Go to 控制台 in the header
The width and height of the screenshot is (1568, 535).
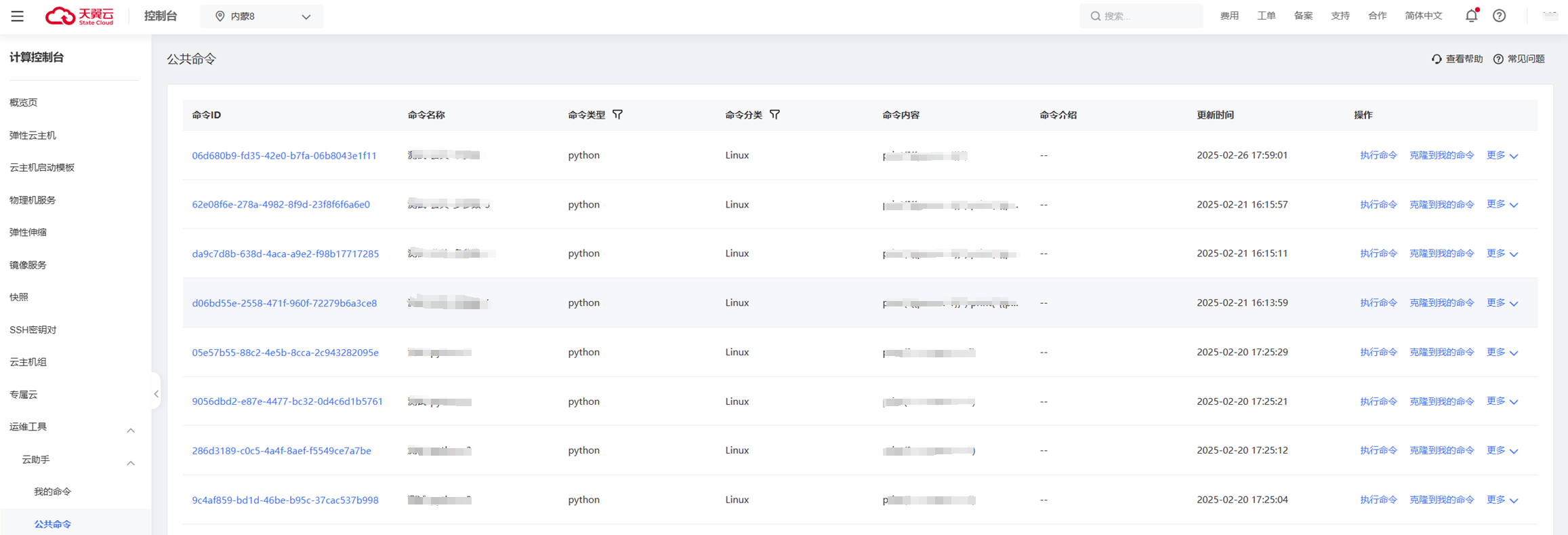tap(161, 16)
